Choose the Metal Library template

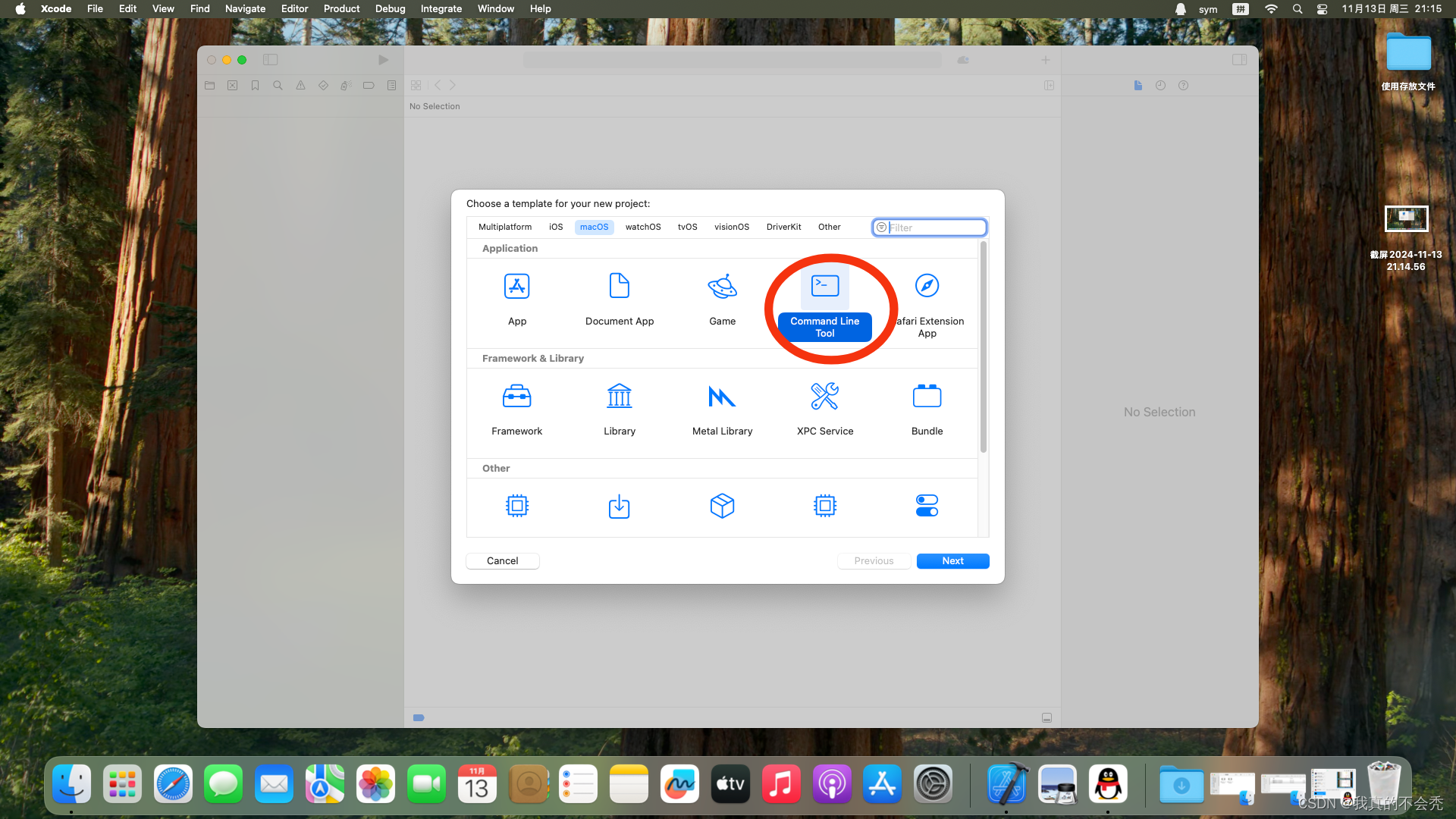(723, 409)
